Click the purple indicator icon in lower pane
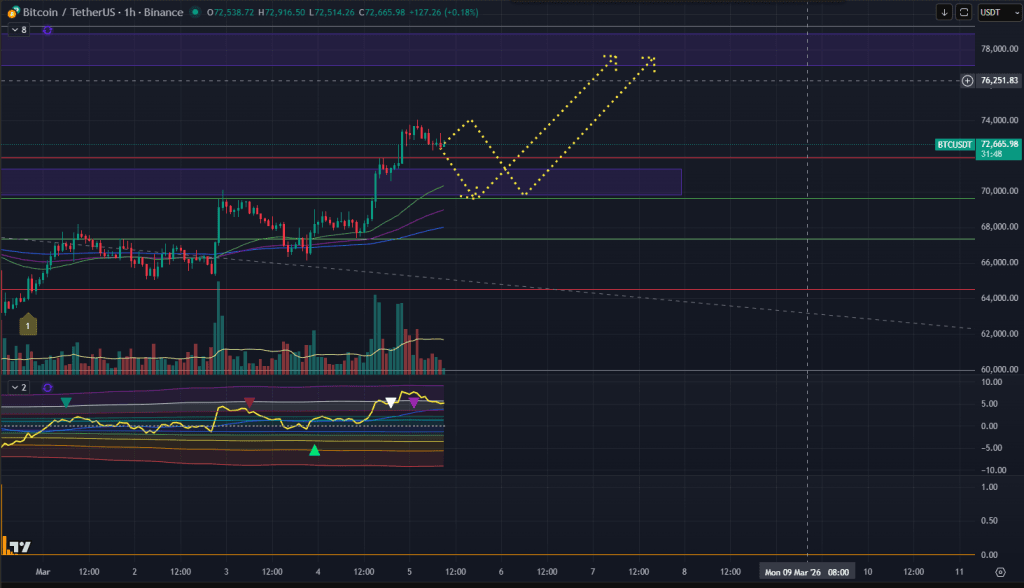The width and height of the screenshot is (1024, 588). tap(46, 386)
